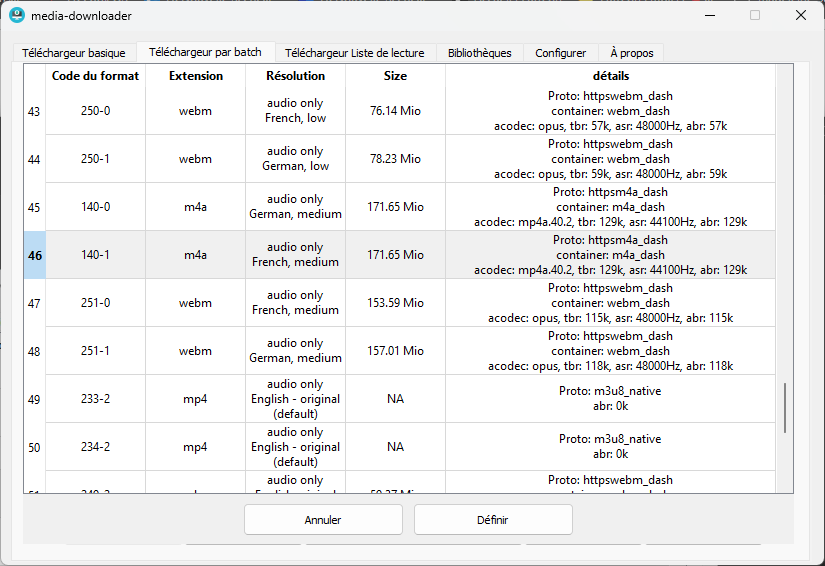Screen dimensions: 825x566
Task: Select format code 140-0 cell
Action: coord(95,207)
